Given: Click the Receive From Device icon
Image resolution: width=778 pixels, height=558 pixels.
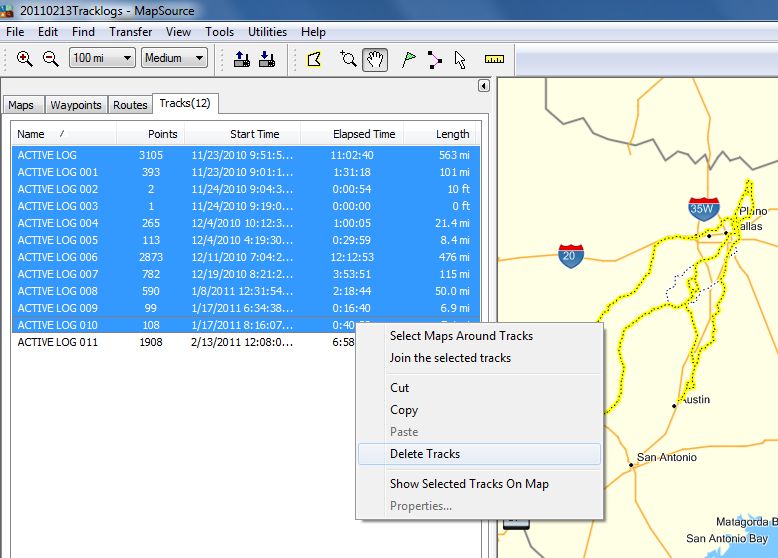Looking at the screenshot, I should (x=267, y=59).
